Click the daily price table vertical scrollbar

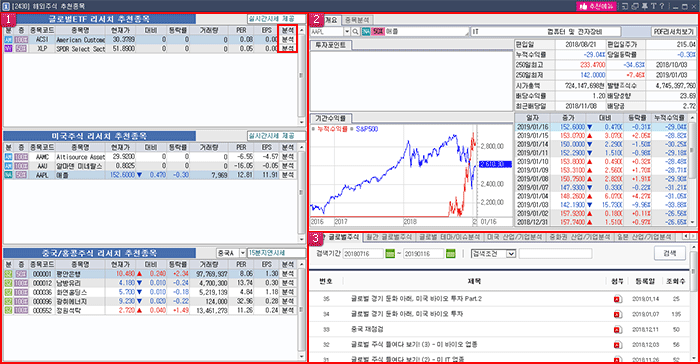tap(692, 169)
